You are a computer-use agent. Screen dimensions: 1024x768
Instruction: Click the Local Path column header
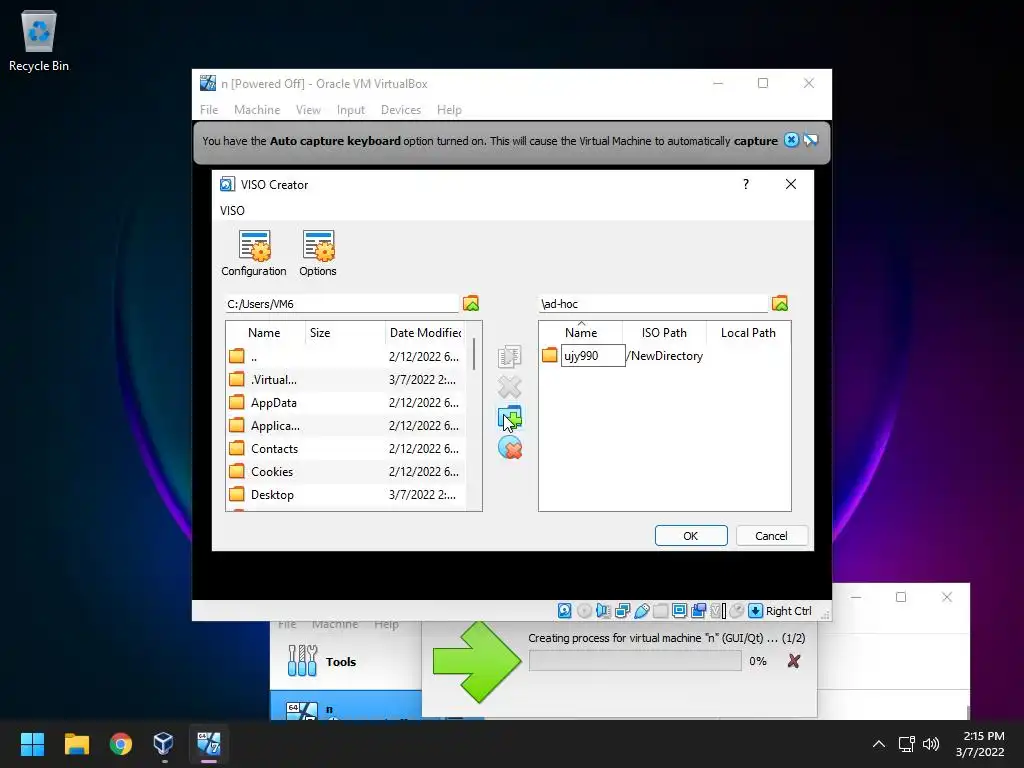748,332
